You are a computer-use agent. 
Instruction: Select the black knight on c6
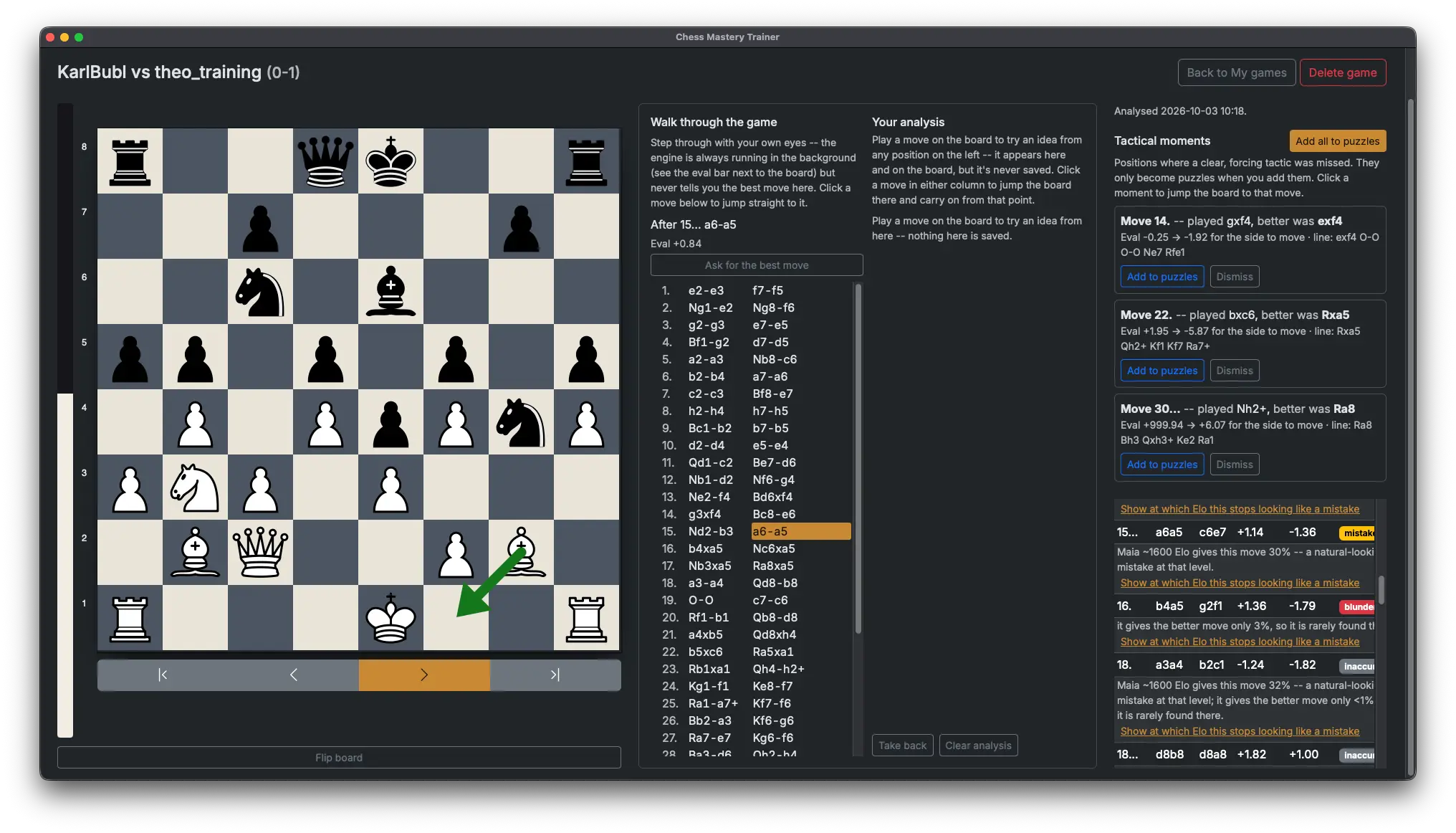pyautogui.click(x=260, y=292)
